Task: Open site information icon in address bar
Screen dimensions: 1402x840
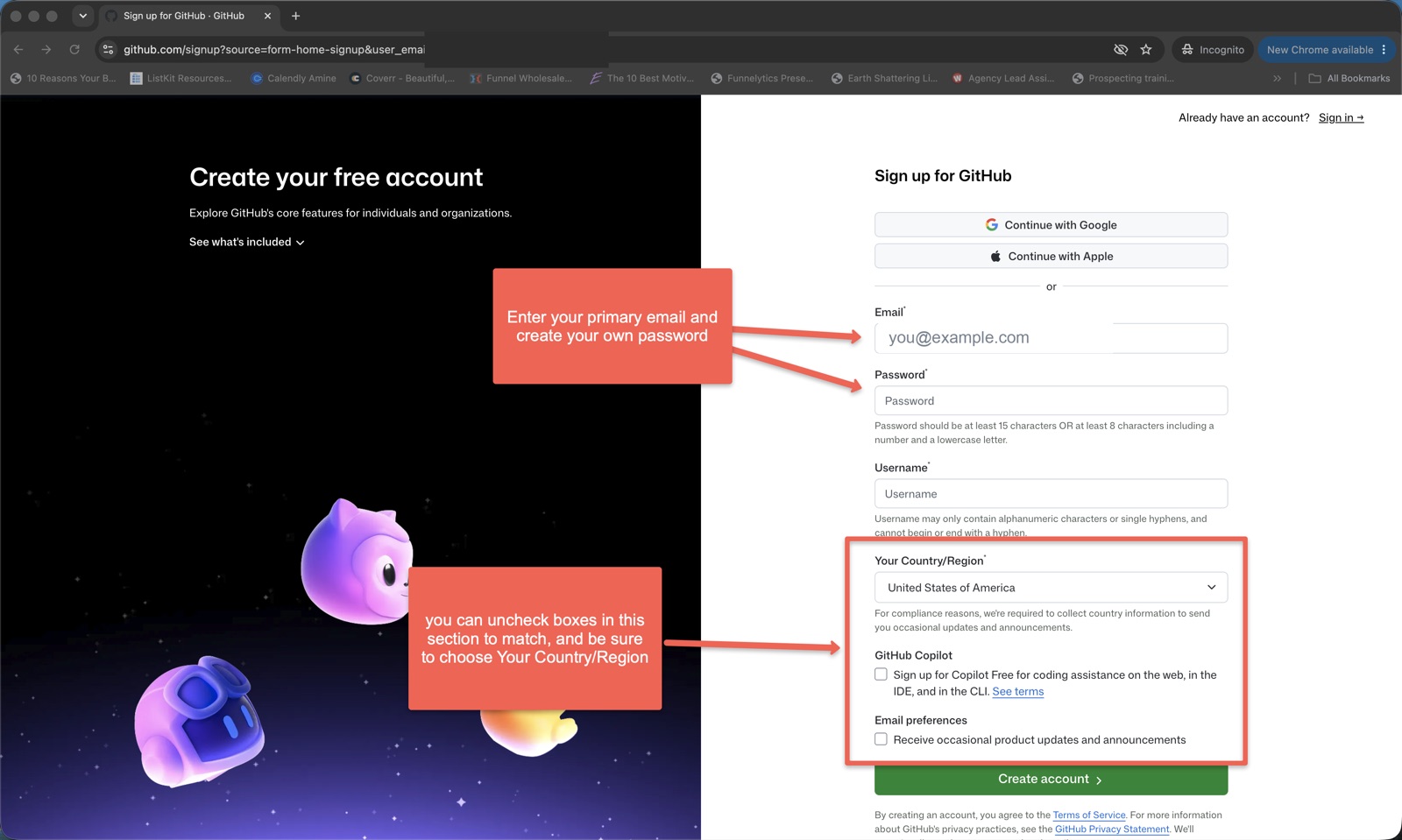Action: (108, 50)
